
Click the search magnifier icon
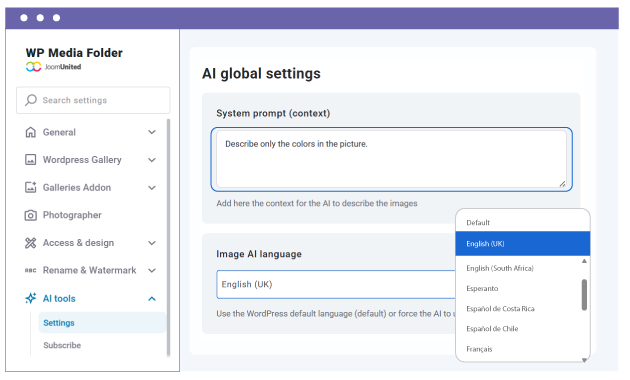tap(31, 100)
